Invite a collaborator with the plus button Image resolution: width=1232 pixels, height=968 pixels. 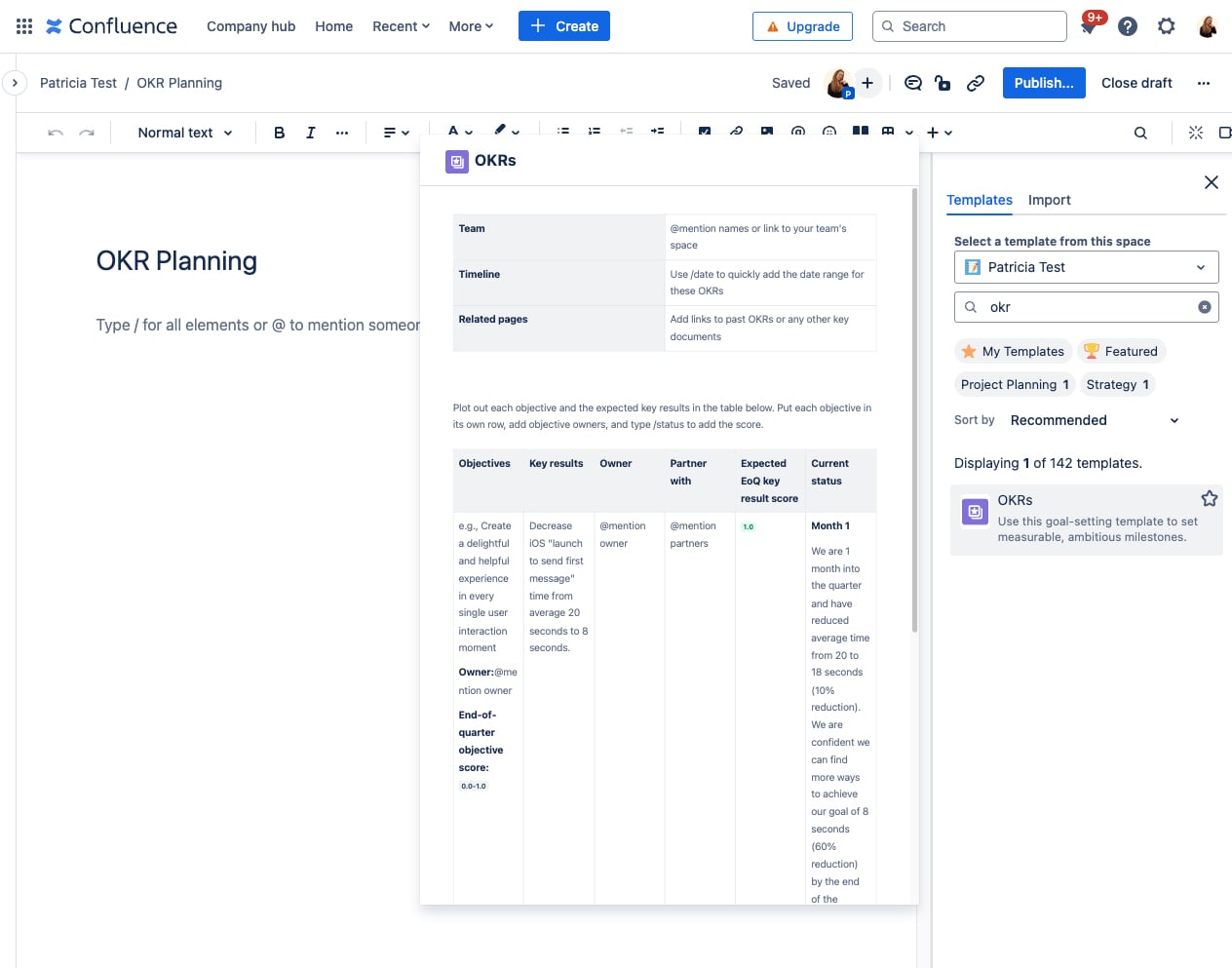point(867,83)
